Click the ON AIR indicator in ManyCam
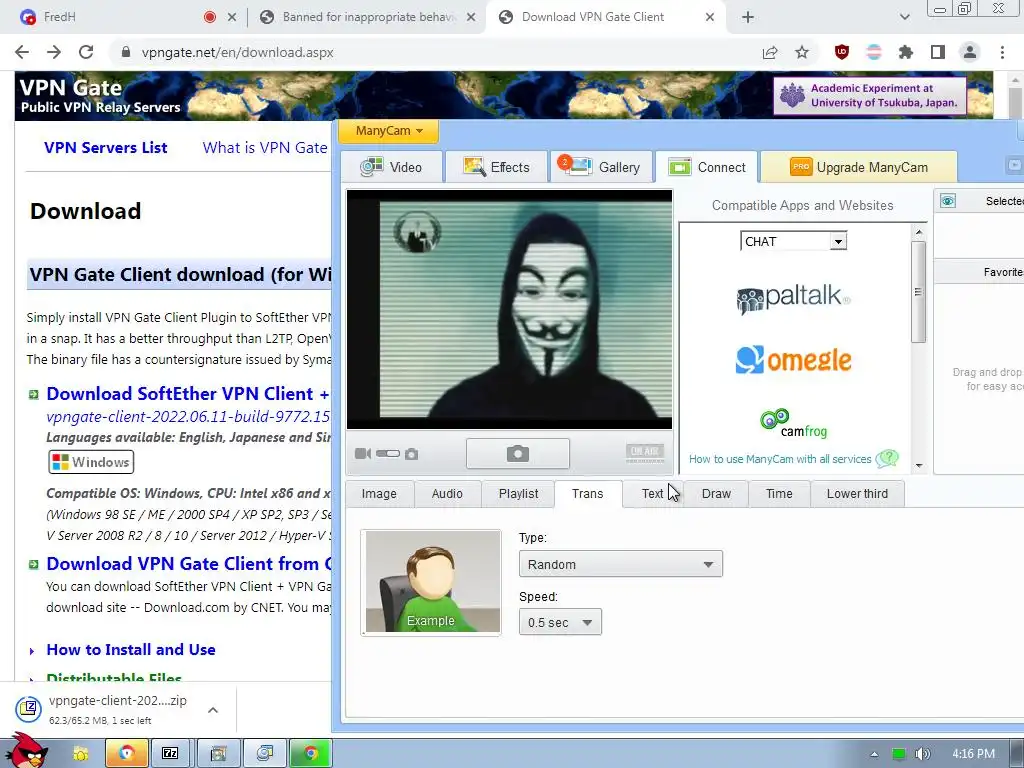The width and height of the screenshot is (1024, 768). point(645,453)
